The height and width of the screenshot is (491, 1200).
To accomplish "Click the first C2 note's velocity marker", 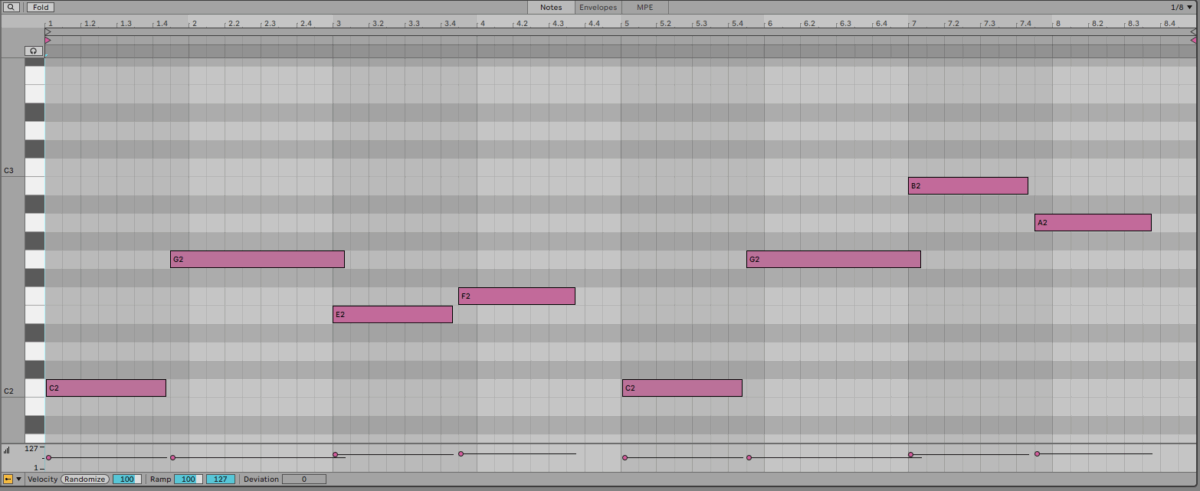I will (x=48, y=458).
